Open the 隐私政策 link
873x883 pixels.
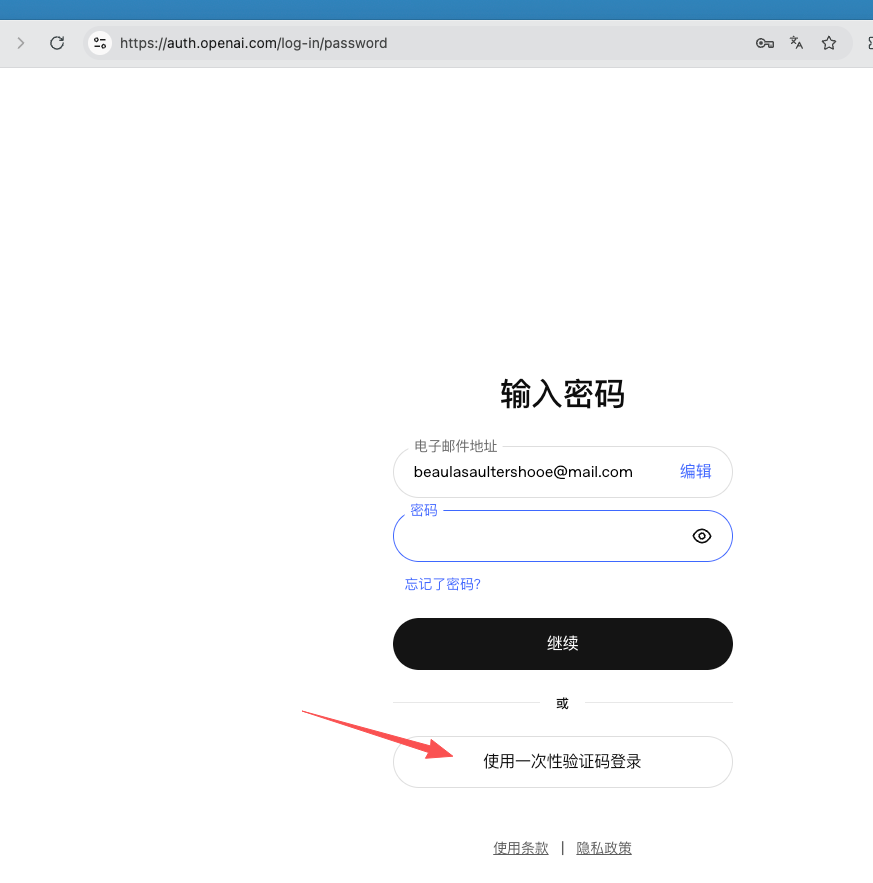click(604, 848)
